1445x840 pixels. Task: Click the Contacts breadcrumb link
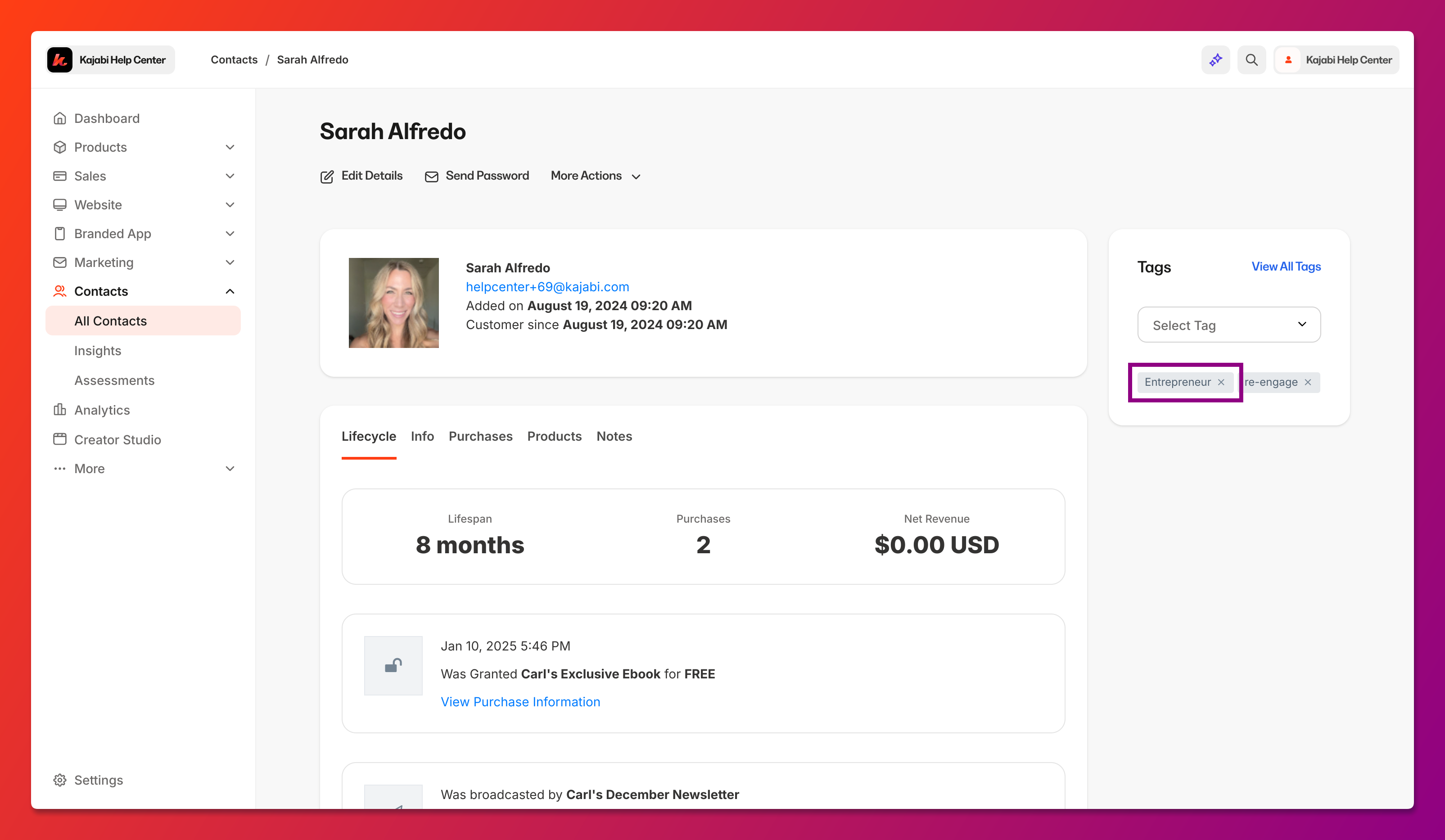tap(234, 59)
